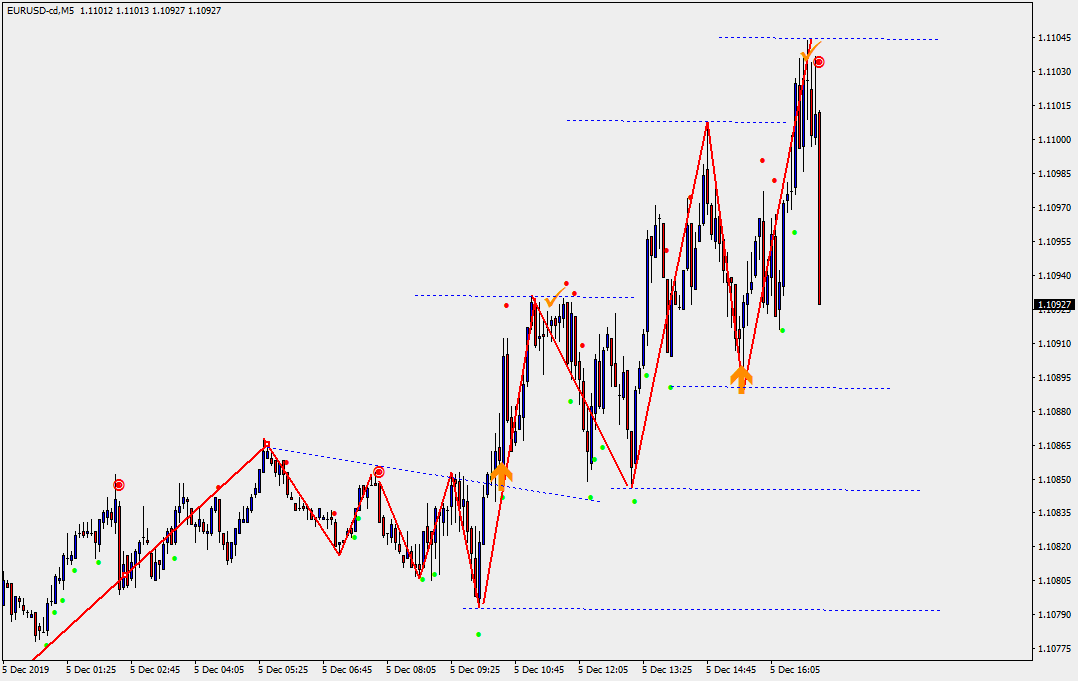The height and width of the screenshot is (681, 1078).
Task: Click the red circled marker near 1.11030
Action: click(x=819, y=62)
